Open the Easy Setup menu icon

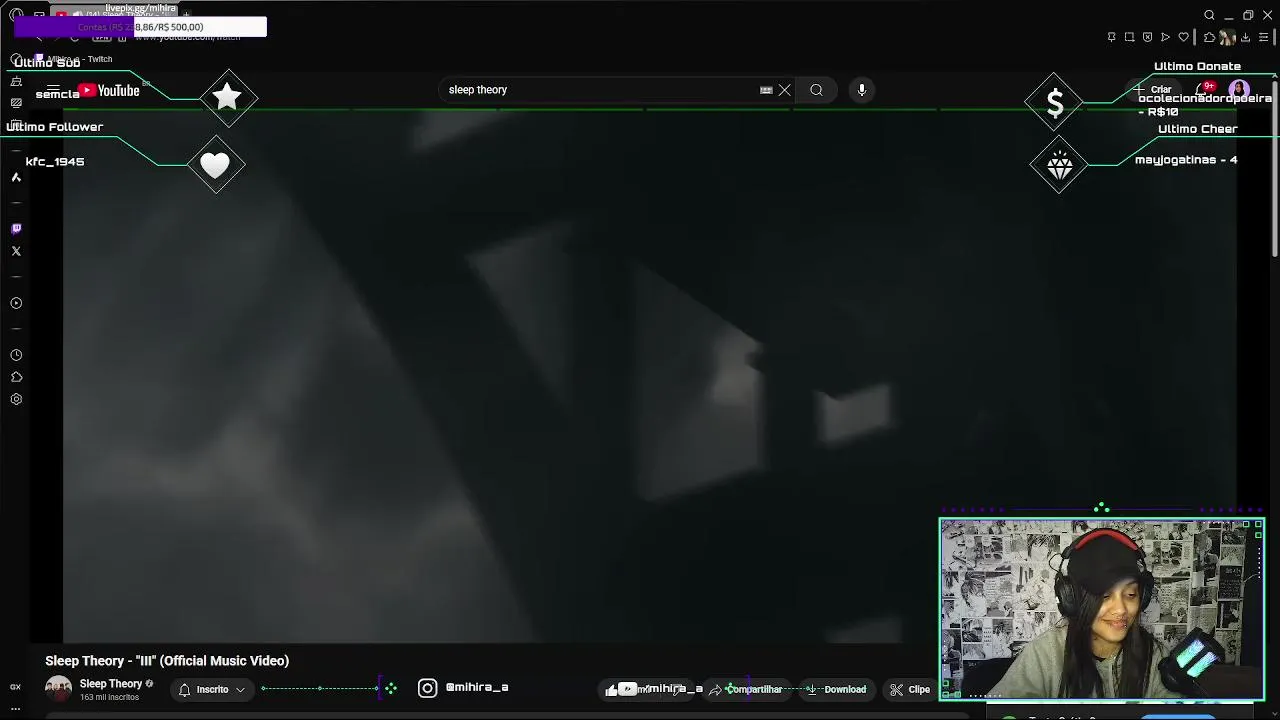coord(1263,37)
